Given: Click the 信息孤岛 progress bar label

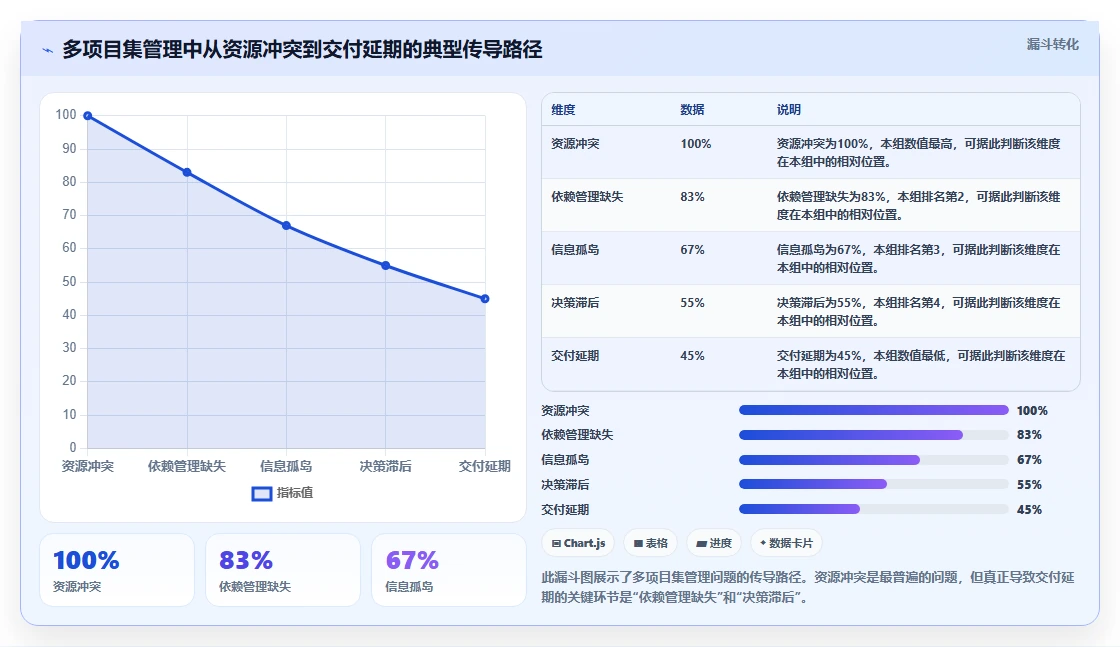Looking at the screenshot, I should click(x=565, y=460).
